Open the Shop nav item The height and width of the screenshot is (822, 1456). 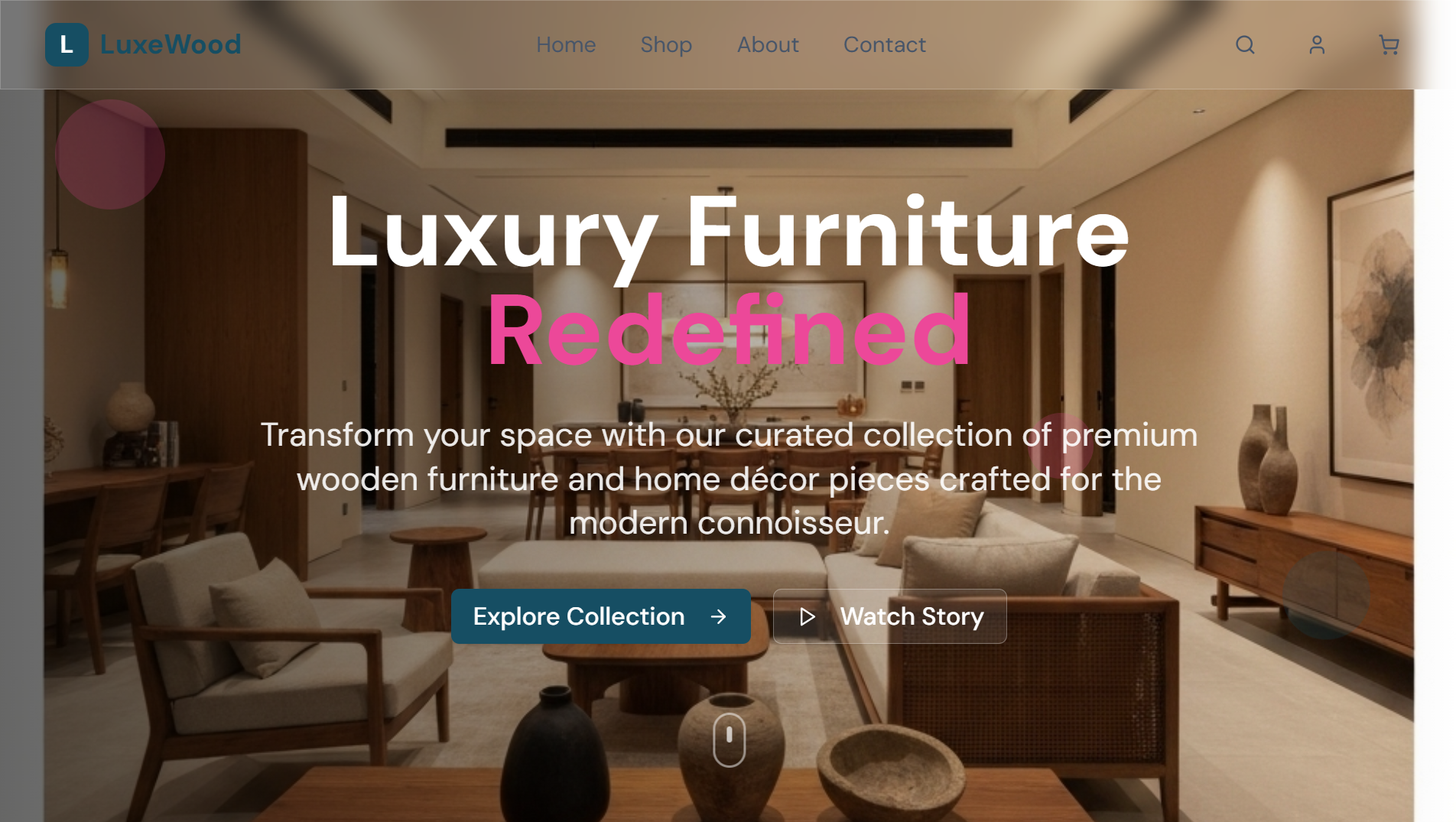tap(666, 45)
